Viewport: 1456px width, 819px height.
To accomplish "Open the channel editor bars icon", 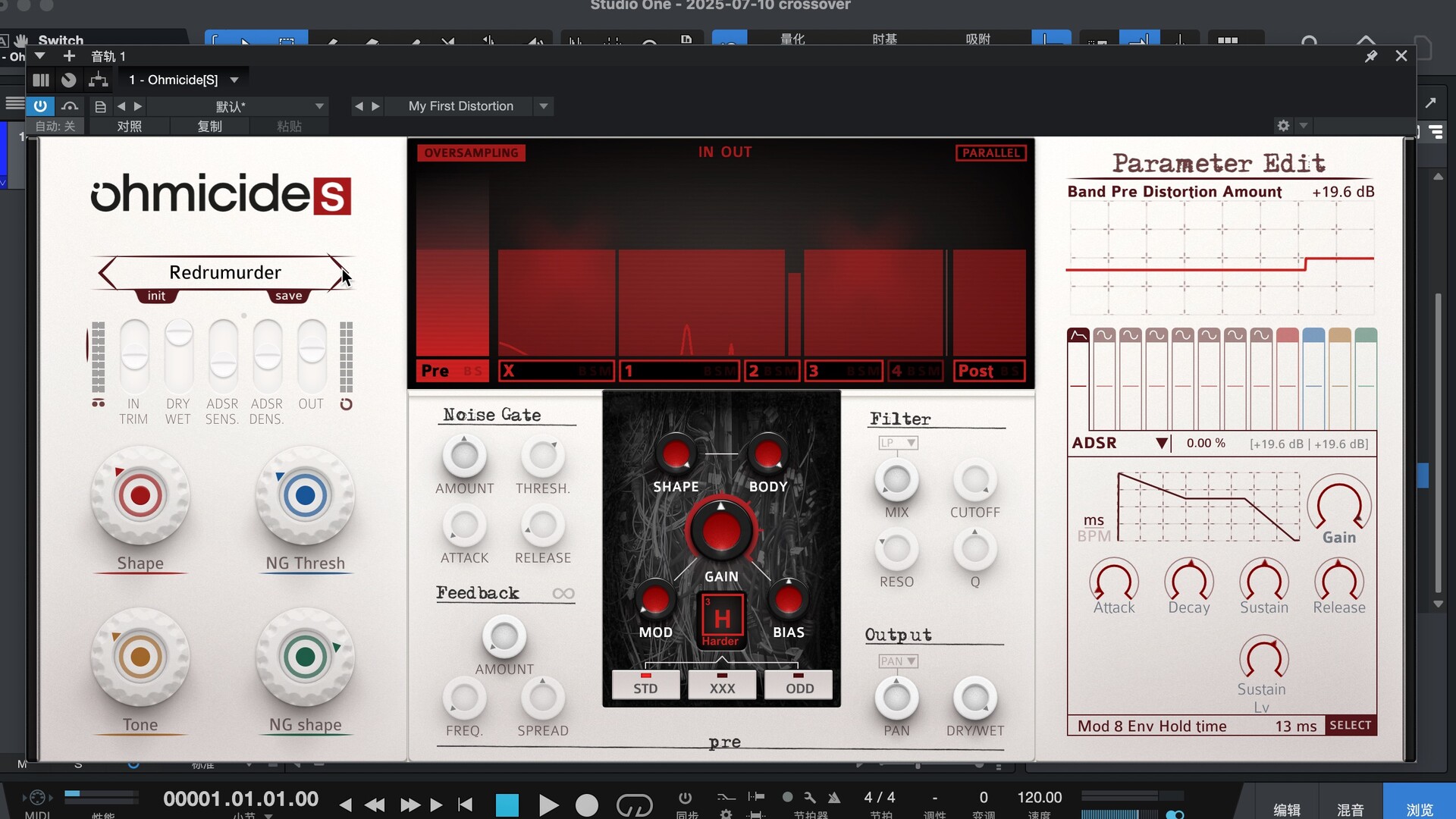I will coord(41,80).
